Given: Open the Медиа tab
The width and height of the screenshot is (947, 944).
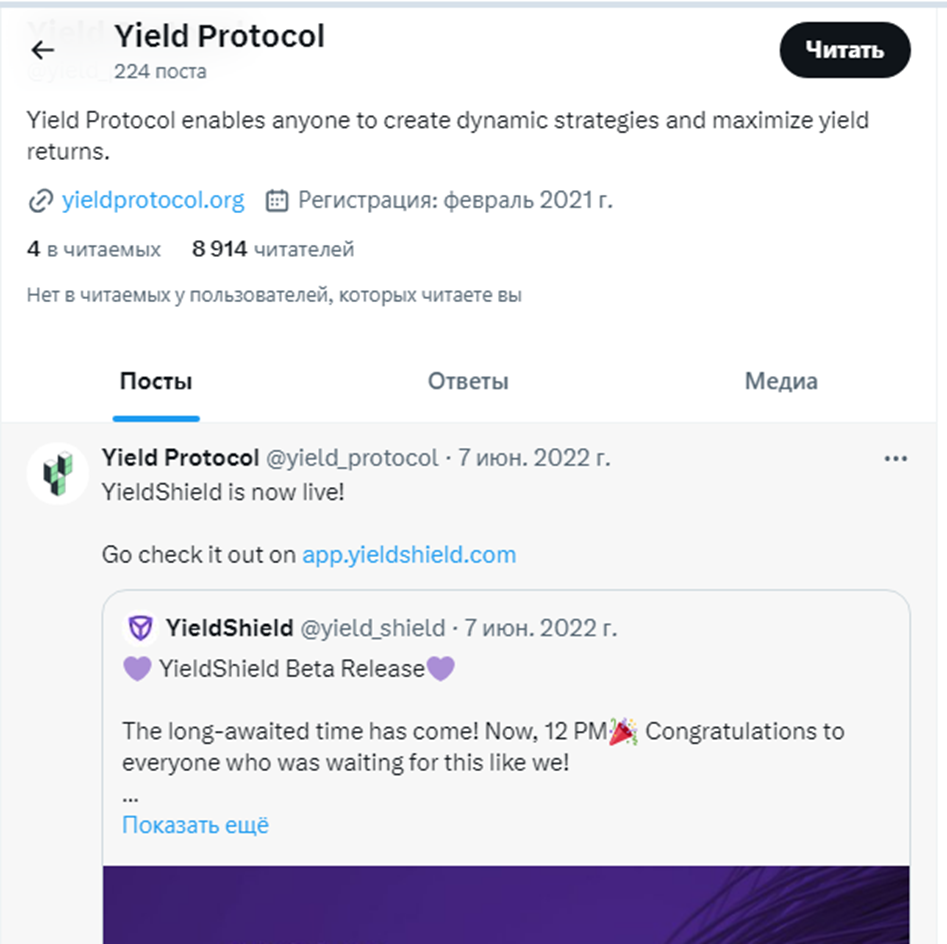Looking at the screenshot, I should [781, 381].
